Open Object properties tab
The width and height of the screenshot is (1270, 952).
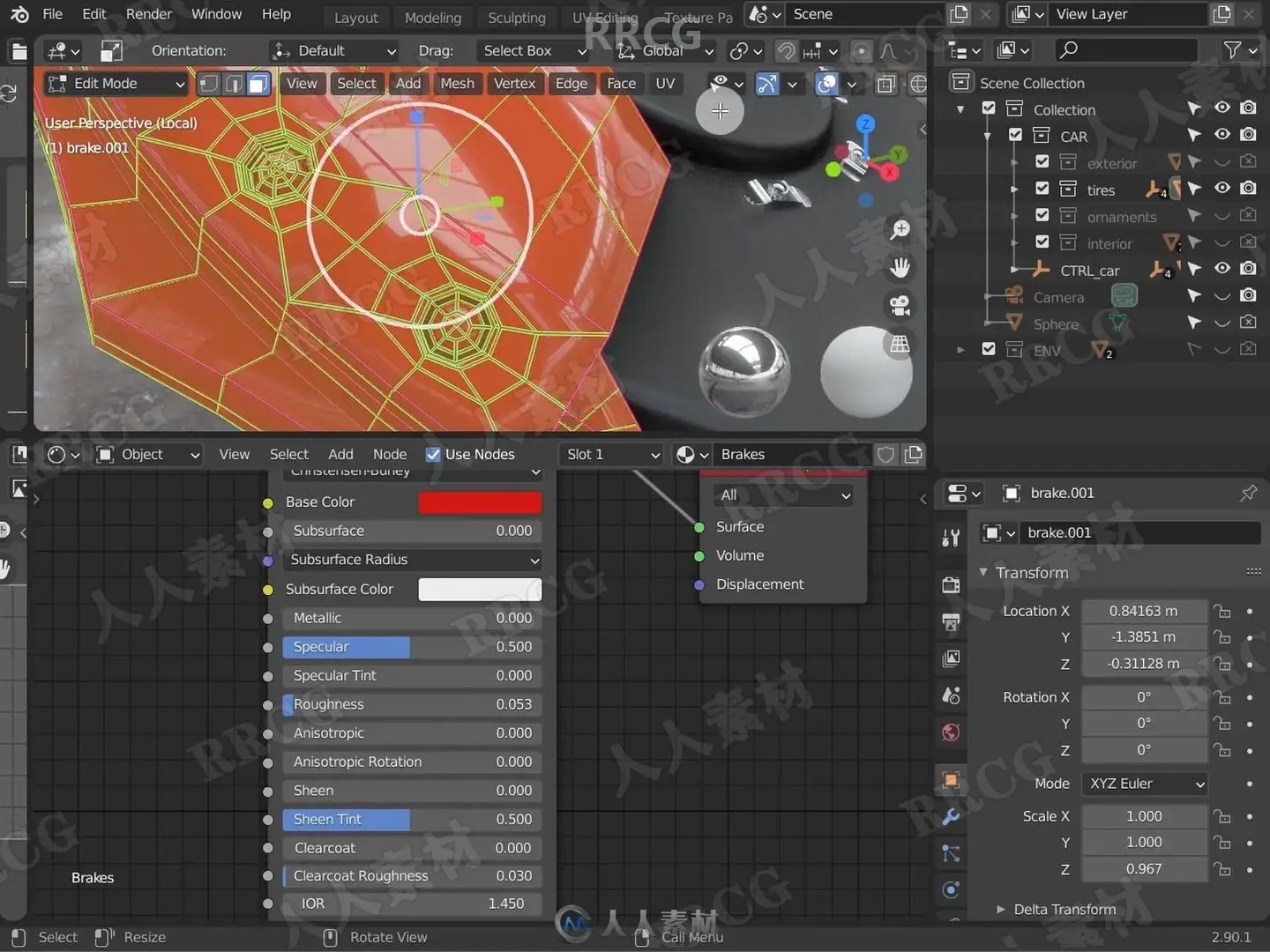coord(951,779)
